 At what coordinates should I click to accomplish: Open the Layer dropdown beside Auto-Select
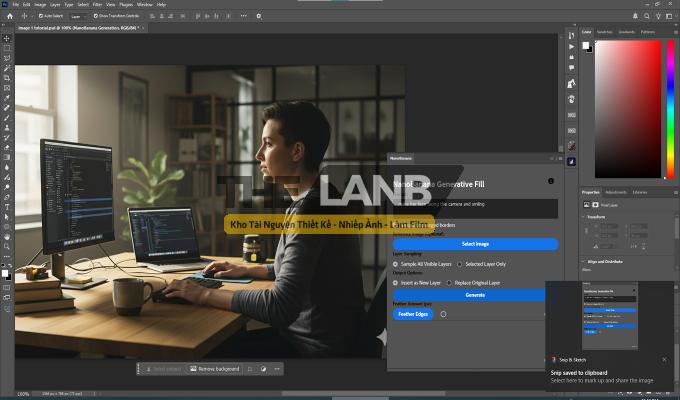[x=77, y=16]
